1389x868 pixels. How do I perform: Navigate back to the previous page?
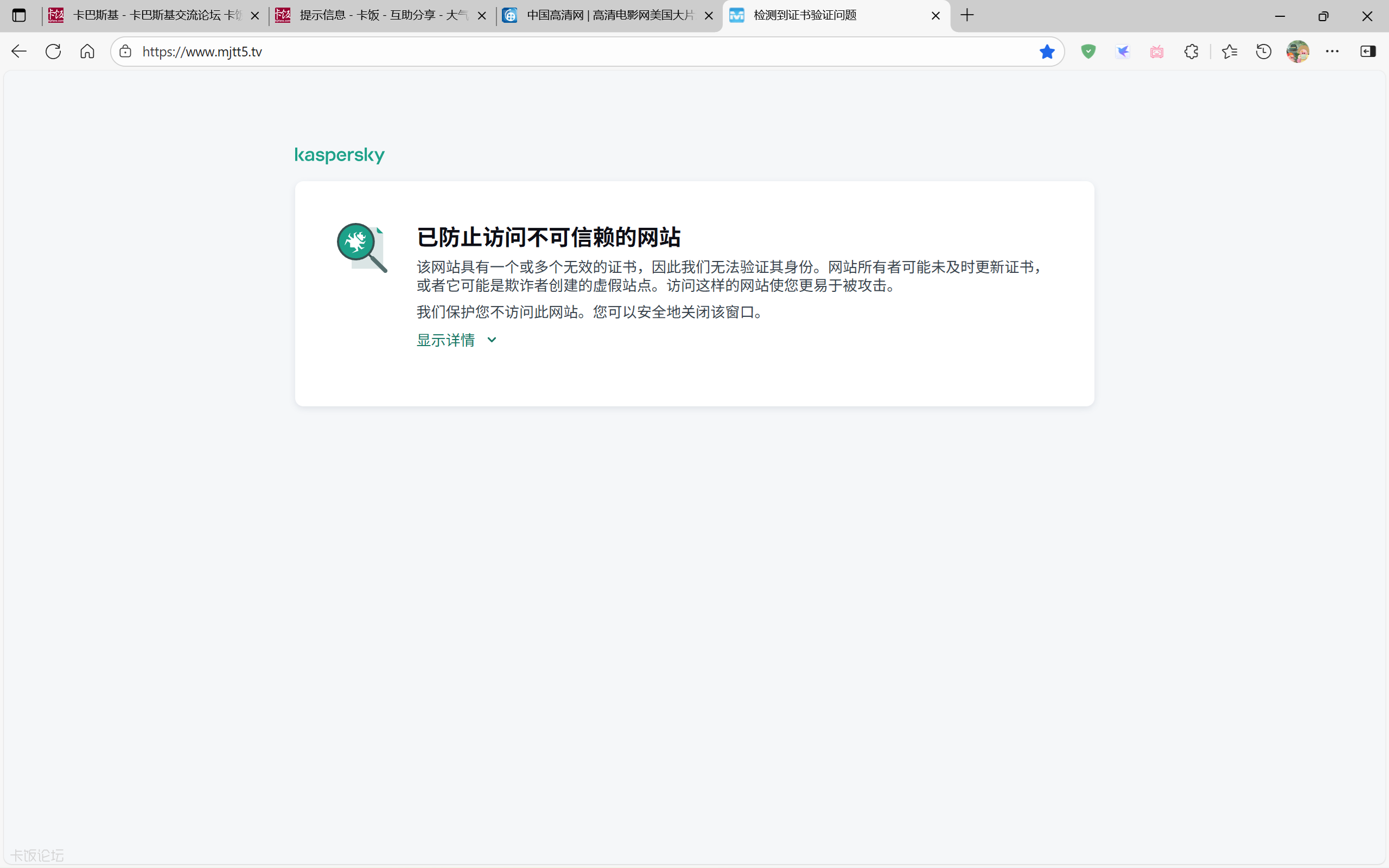point(19,51)
